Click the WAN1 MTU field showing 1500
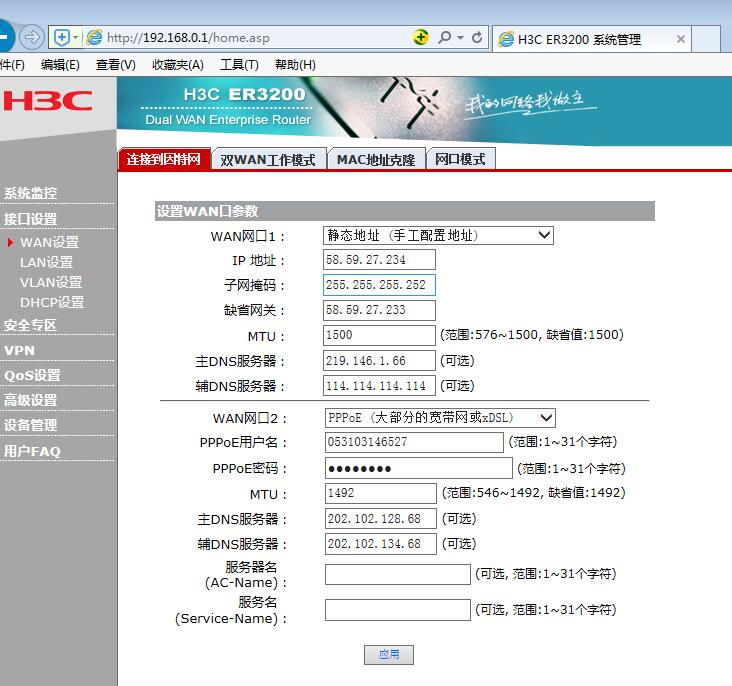 click(x=379, y=335)
